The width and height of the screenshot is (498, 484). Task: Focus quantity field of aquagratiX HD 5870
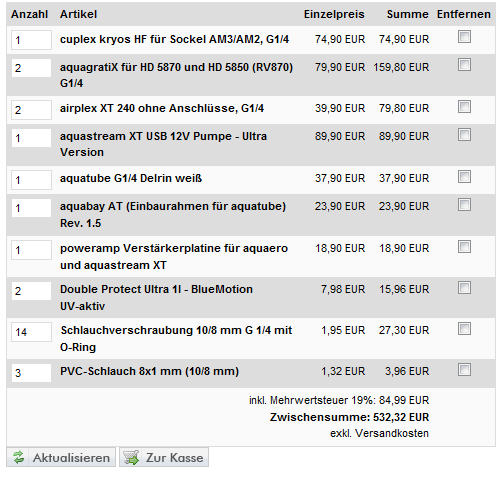pos(31,68)
